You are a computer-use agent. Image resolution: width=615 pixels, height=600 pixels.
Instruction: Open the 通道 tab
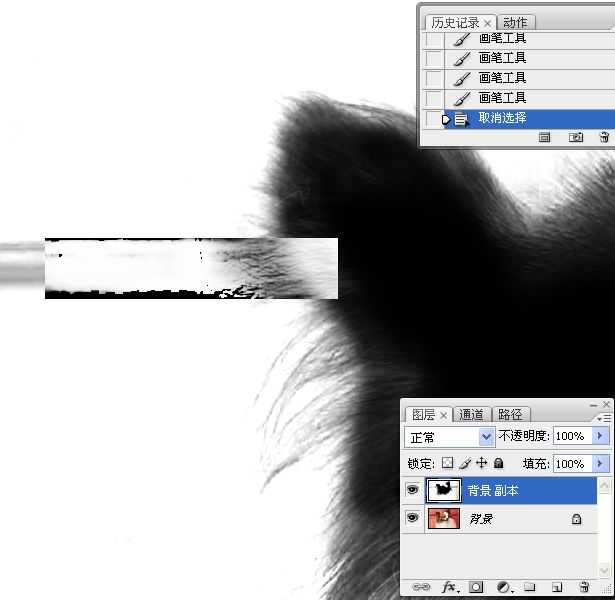point(471,415)
